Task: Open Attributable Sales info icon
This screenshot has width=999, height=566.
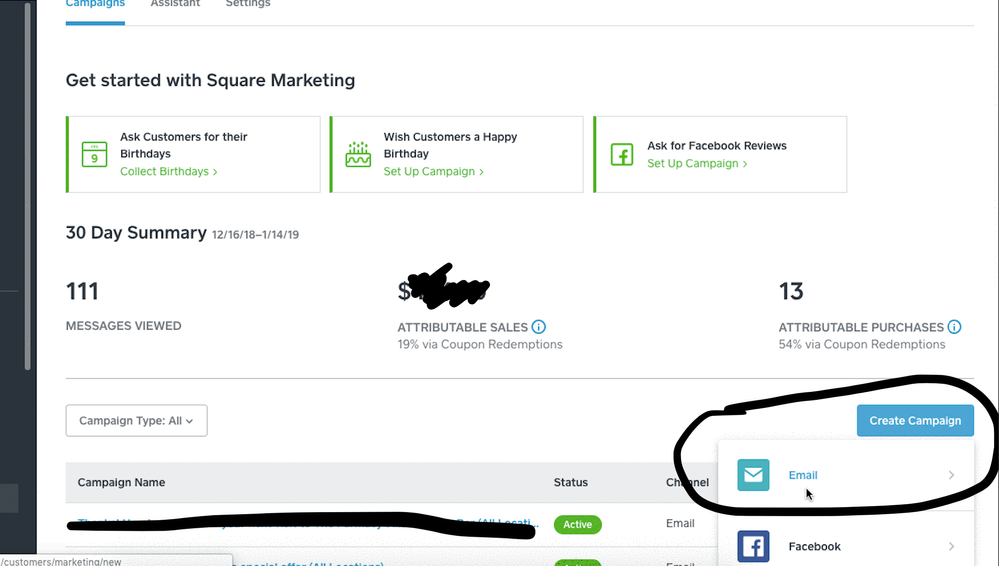Action: [539, 327]
